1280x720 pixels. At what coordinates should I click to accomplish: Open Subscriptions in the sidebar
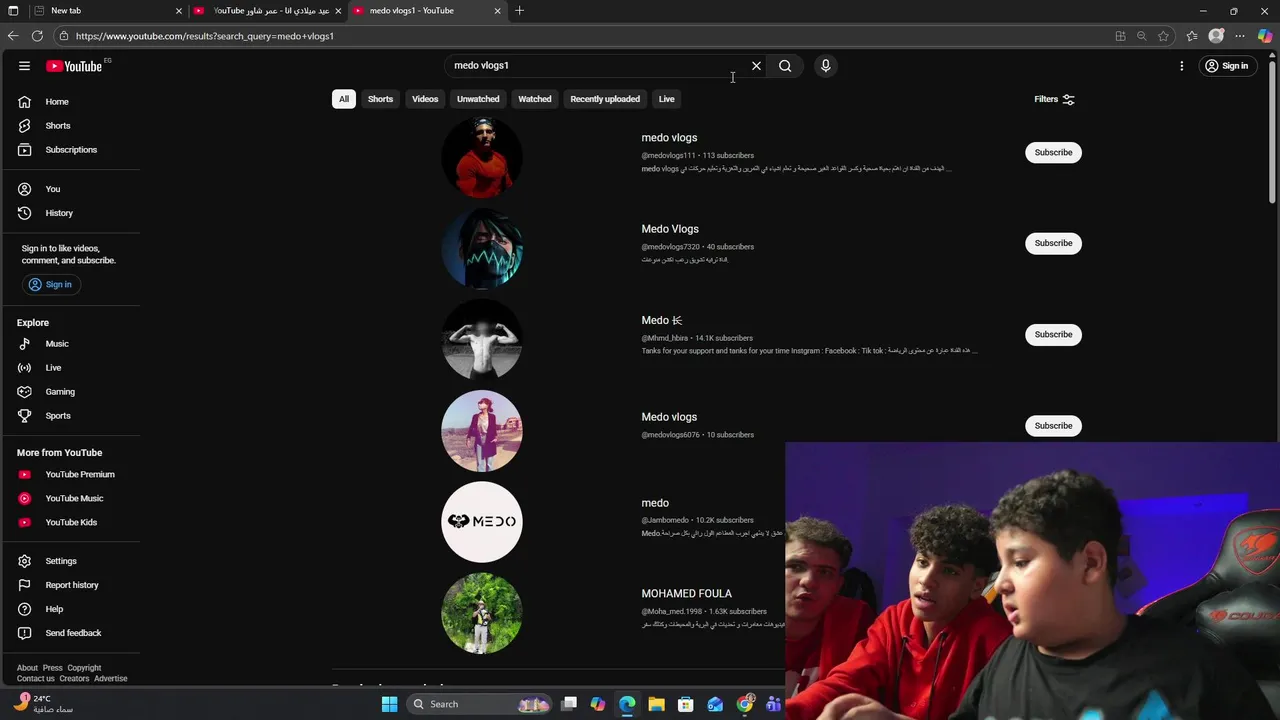(x=70, y=150)
